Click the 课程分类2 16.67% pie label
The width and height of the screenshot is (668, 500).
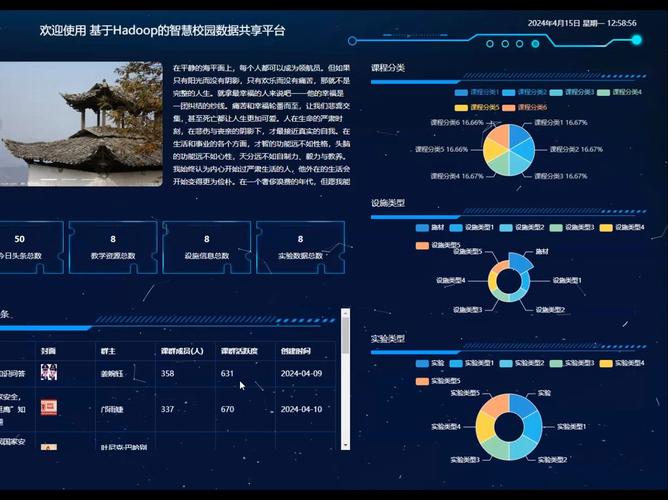pos(576,149)
